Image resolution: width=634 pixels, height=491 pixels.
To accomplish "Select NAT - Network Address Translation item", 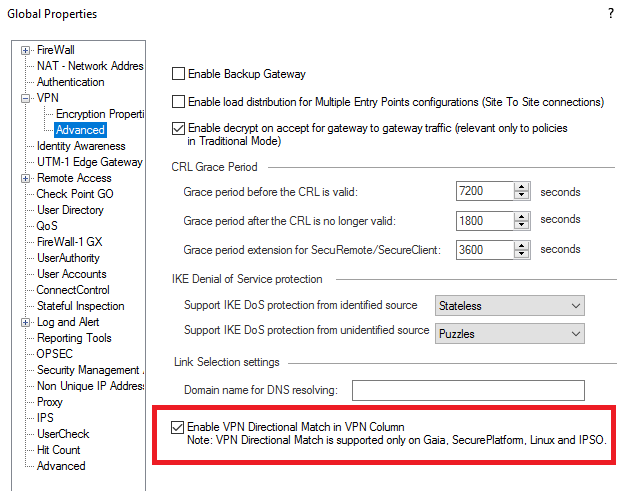I will [90, 66].
